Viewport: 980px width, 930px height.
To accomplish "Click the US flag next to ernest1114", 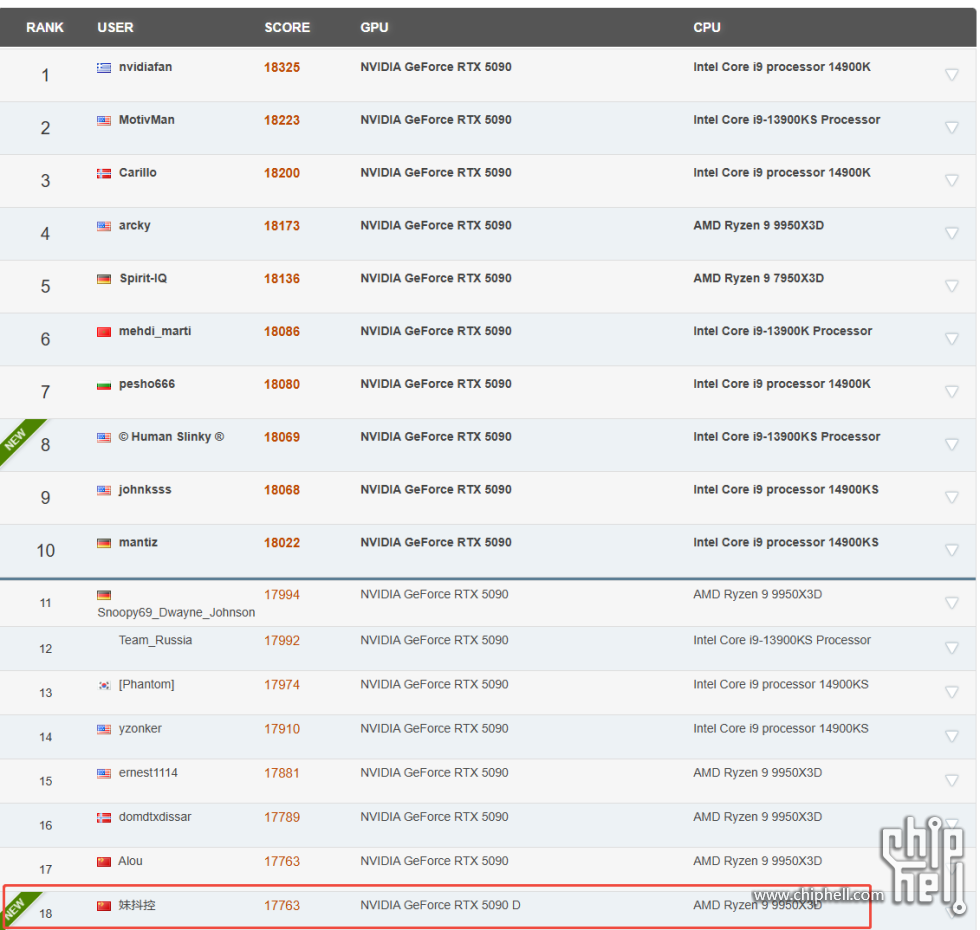I will (104, 774).
